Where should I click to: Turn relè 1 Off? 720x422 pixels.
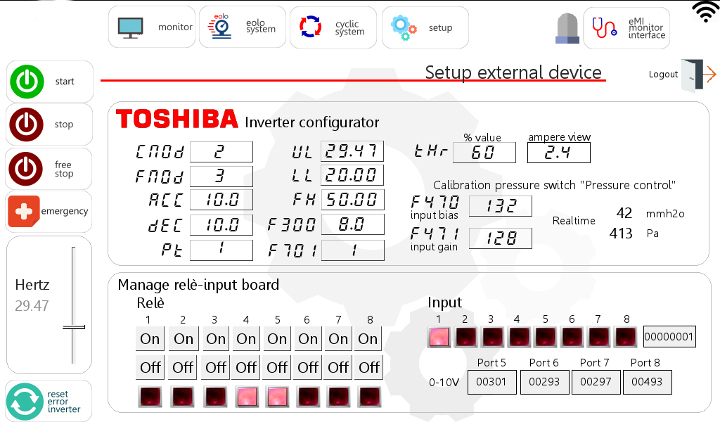(x=150, y=367)
